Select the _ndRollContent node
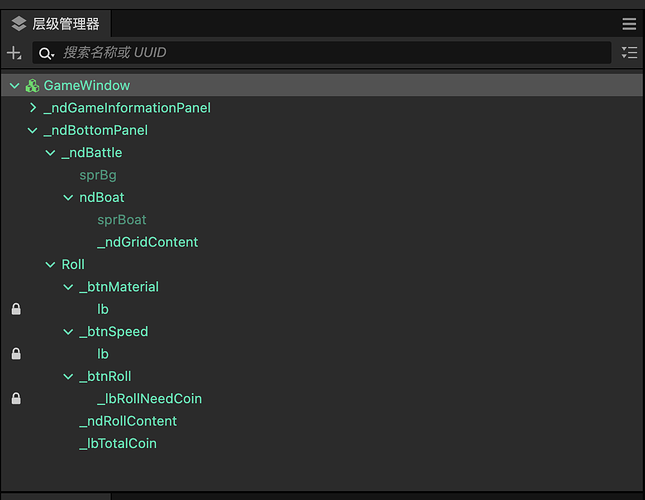 click(x=128, y=421)
